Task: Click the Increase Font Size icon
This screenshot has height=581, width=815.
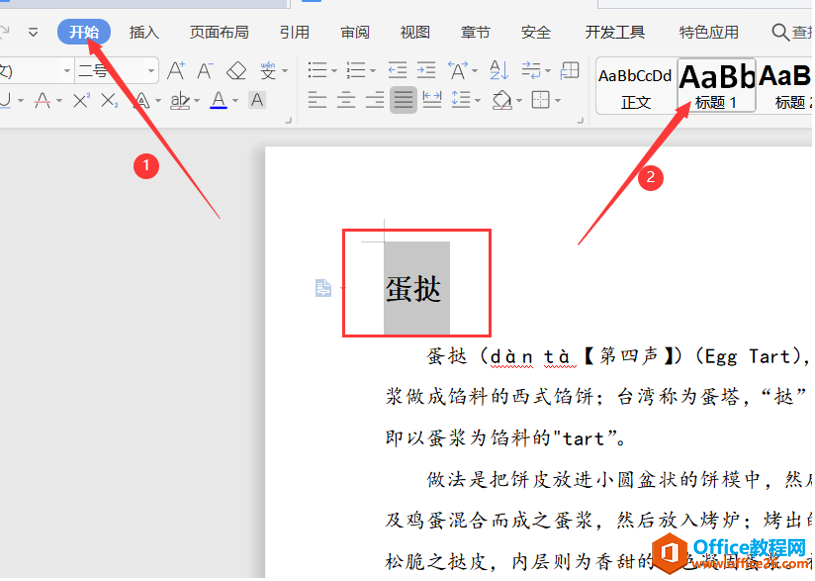Action: pyautogui.click(x=176, y=70)
